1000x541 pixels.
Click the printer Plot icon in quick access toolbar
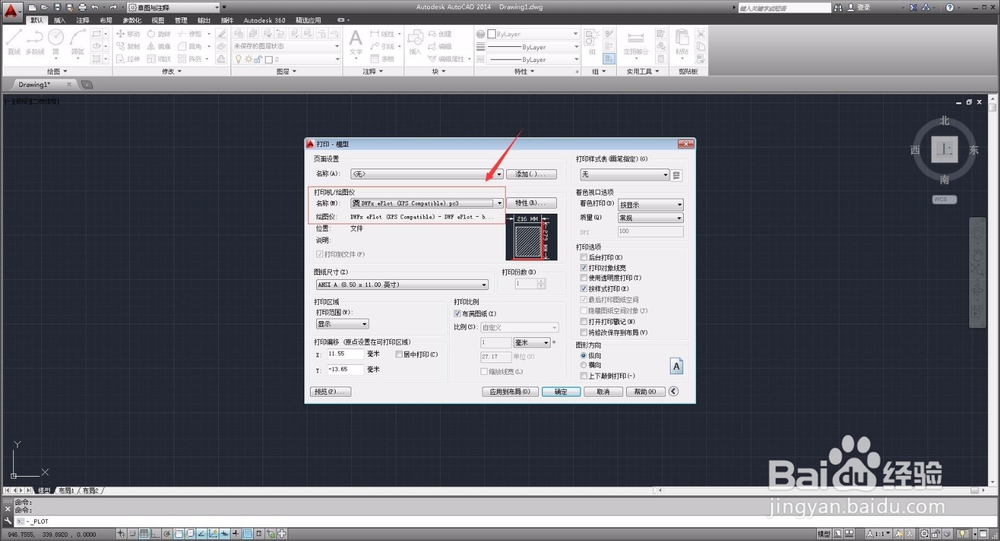pos(82,7)
